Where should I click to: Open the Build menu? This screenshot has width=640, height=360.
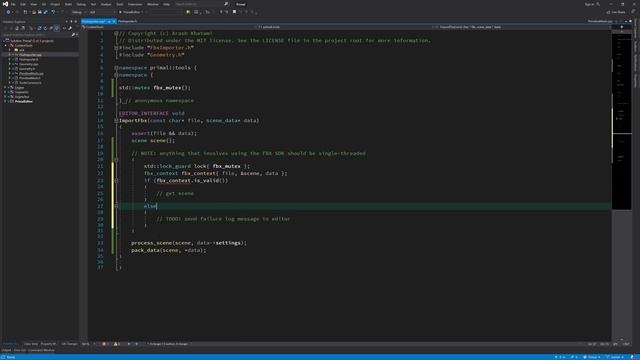[68, 4]
